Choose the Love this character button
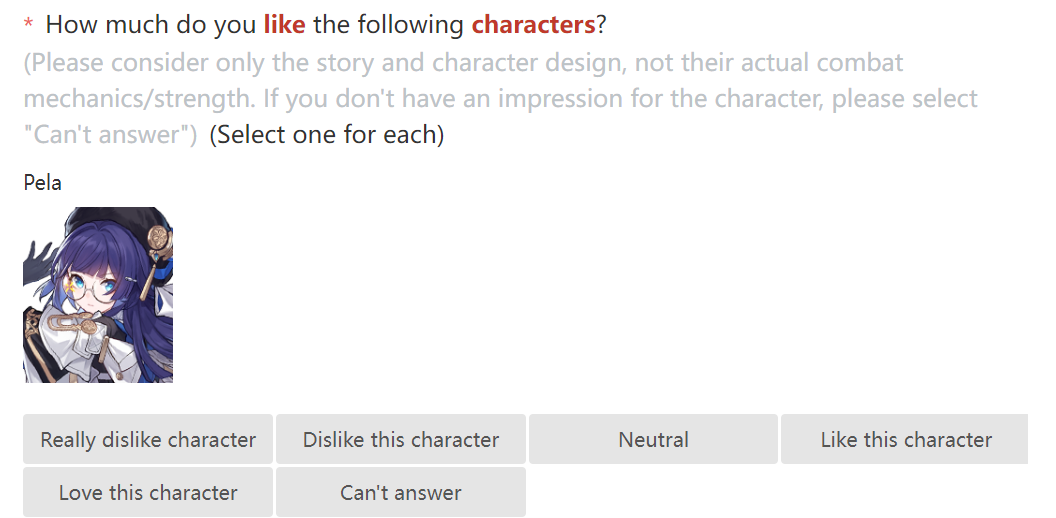Screen dimensions: 1056x518 click(147, 492)
